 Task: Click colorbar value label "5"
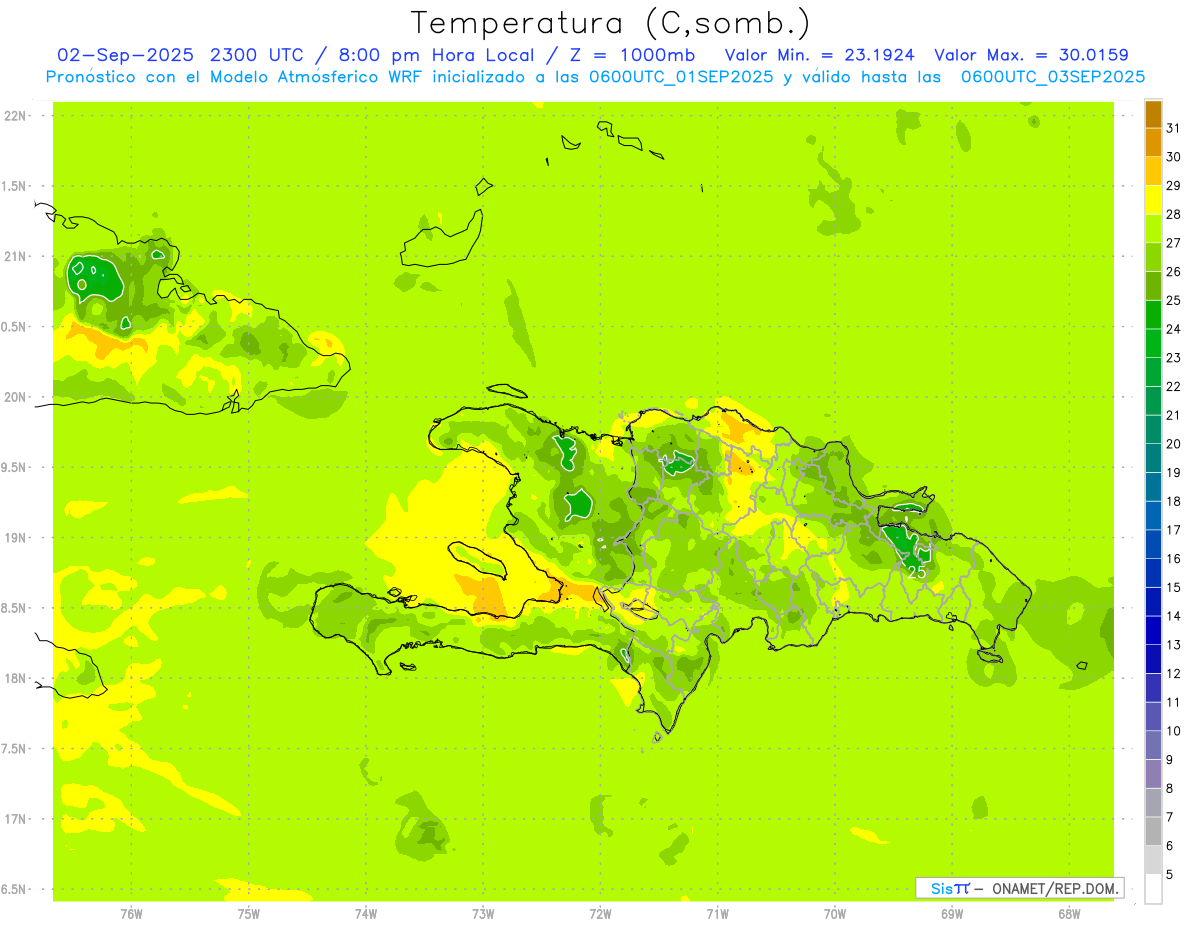tap(1170, 875)
